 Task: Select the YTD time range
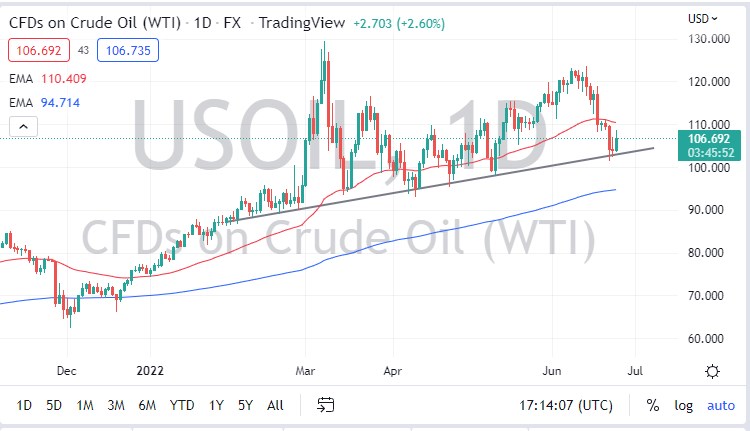tap(181, 405)
